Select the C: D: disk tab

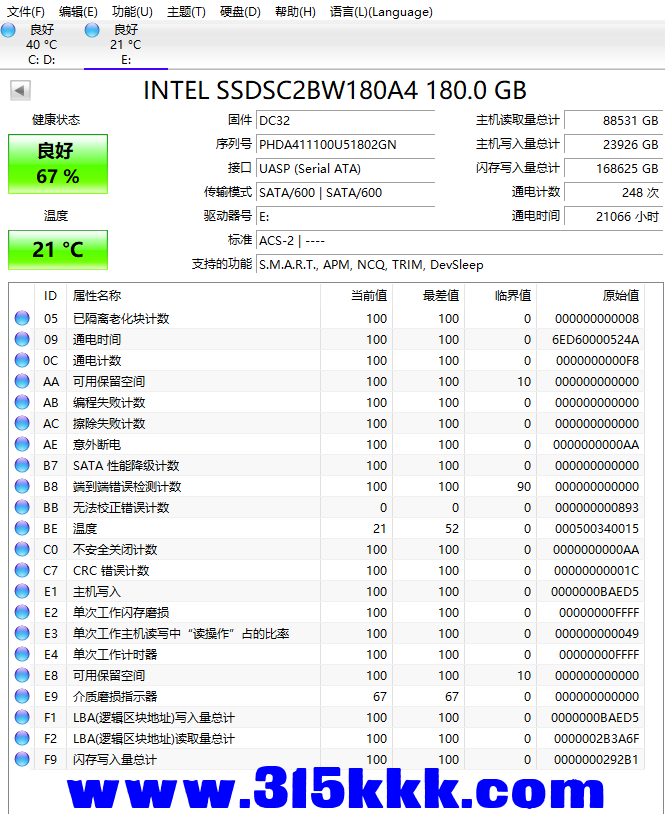pyautogui.click(x=42, y=45)
